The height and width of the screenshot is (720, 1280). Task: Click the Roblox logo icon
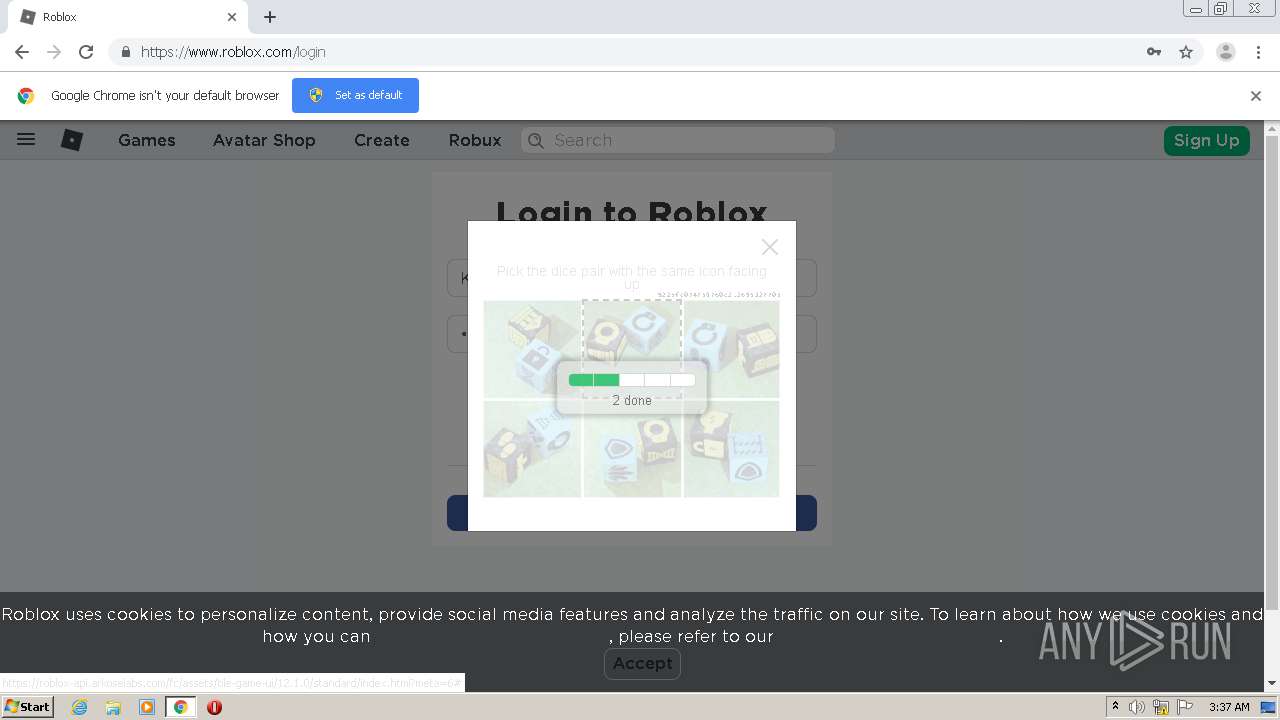pyautogui.click(x=72, y=140)
